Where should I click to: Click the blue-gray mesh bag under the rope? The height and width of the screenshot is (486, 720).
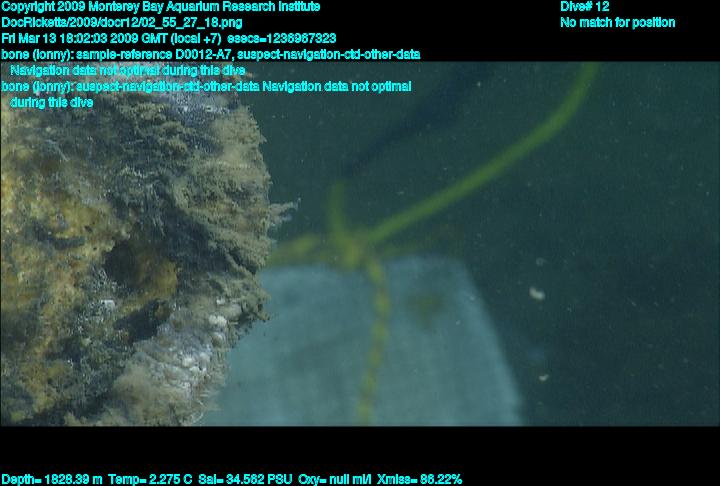coord(367,342)
